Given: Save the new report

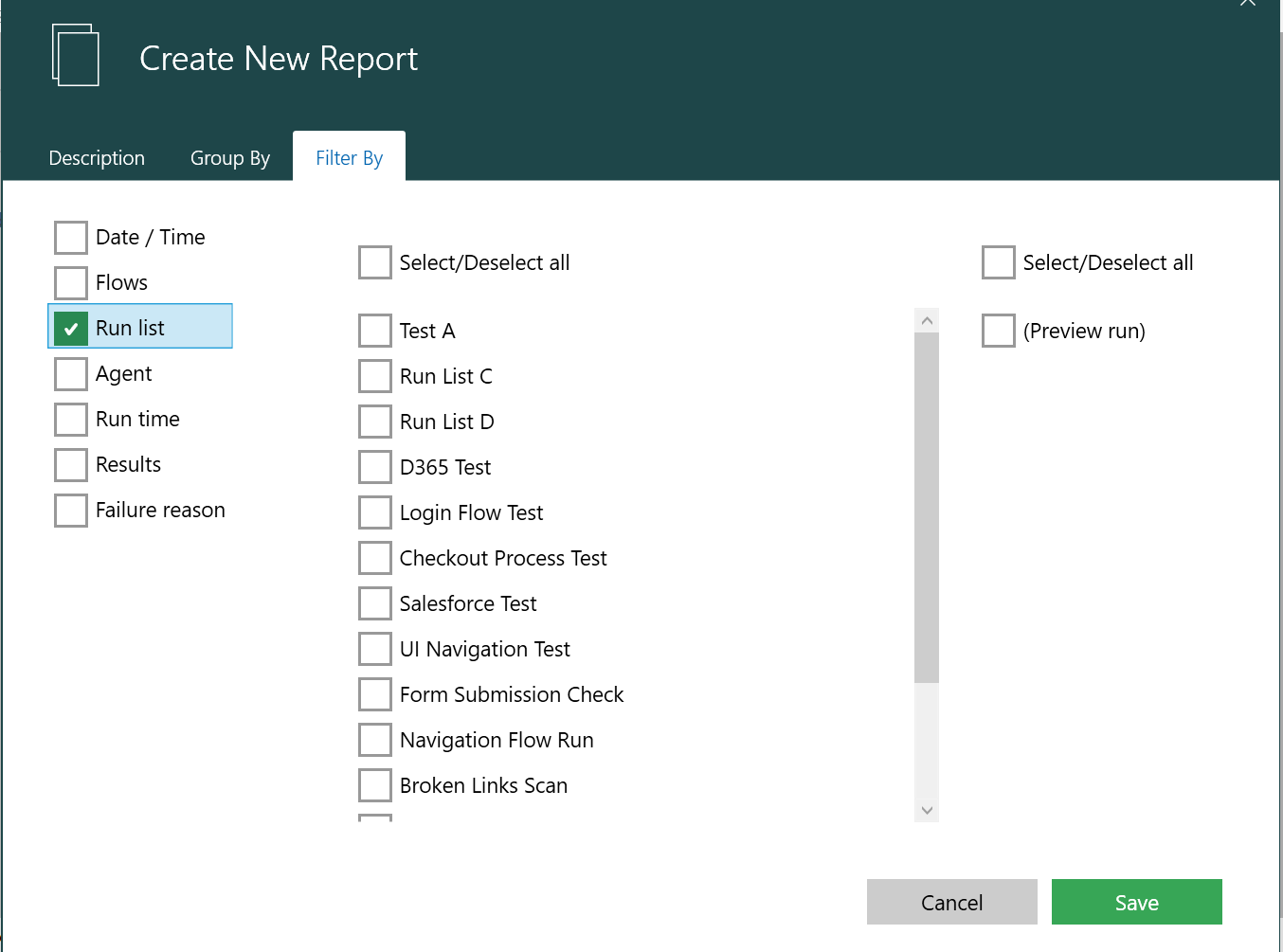Looking at the screenshot, I should pos(1136,902).
